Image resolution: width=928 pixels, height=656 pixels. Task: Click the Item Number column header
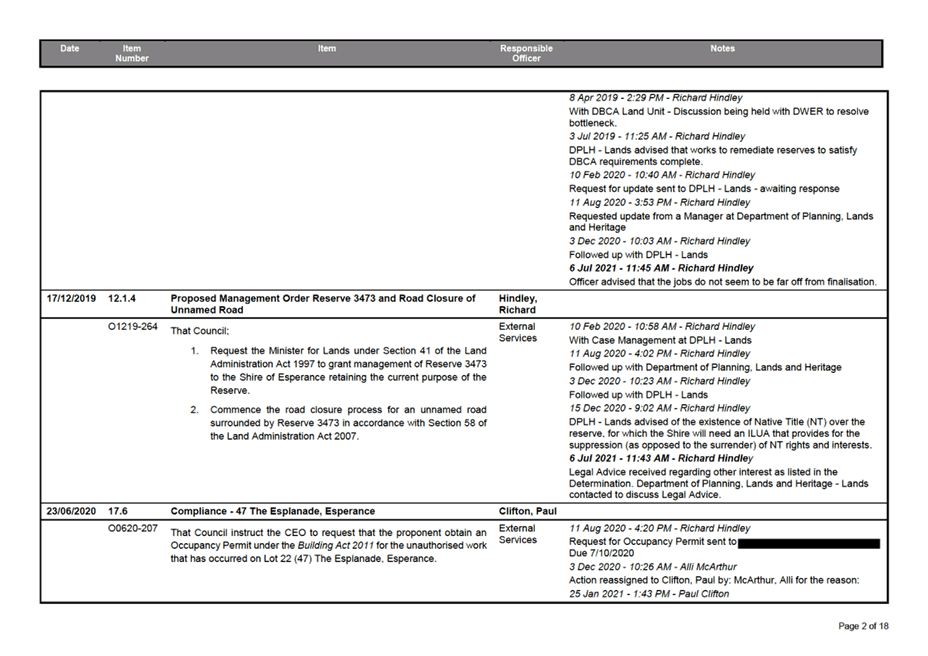click(132, 52)
